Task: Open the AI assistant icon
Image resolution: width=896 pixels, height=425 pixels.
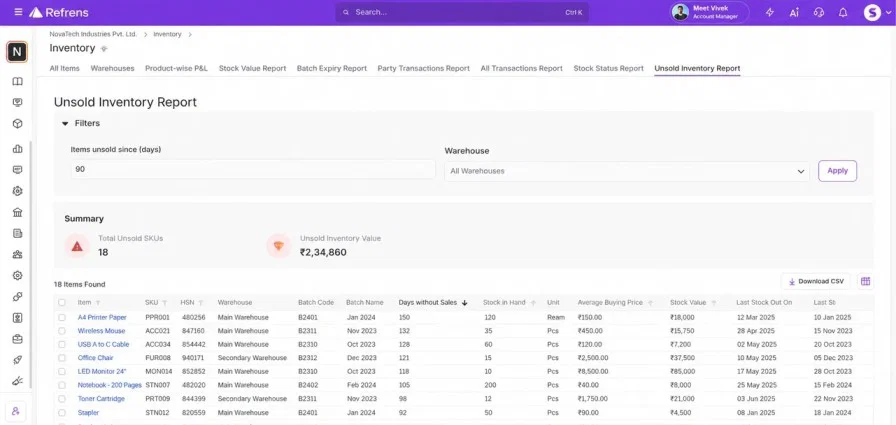Action: click(x=794, y=12)
